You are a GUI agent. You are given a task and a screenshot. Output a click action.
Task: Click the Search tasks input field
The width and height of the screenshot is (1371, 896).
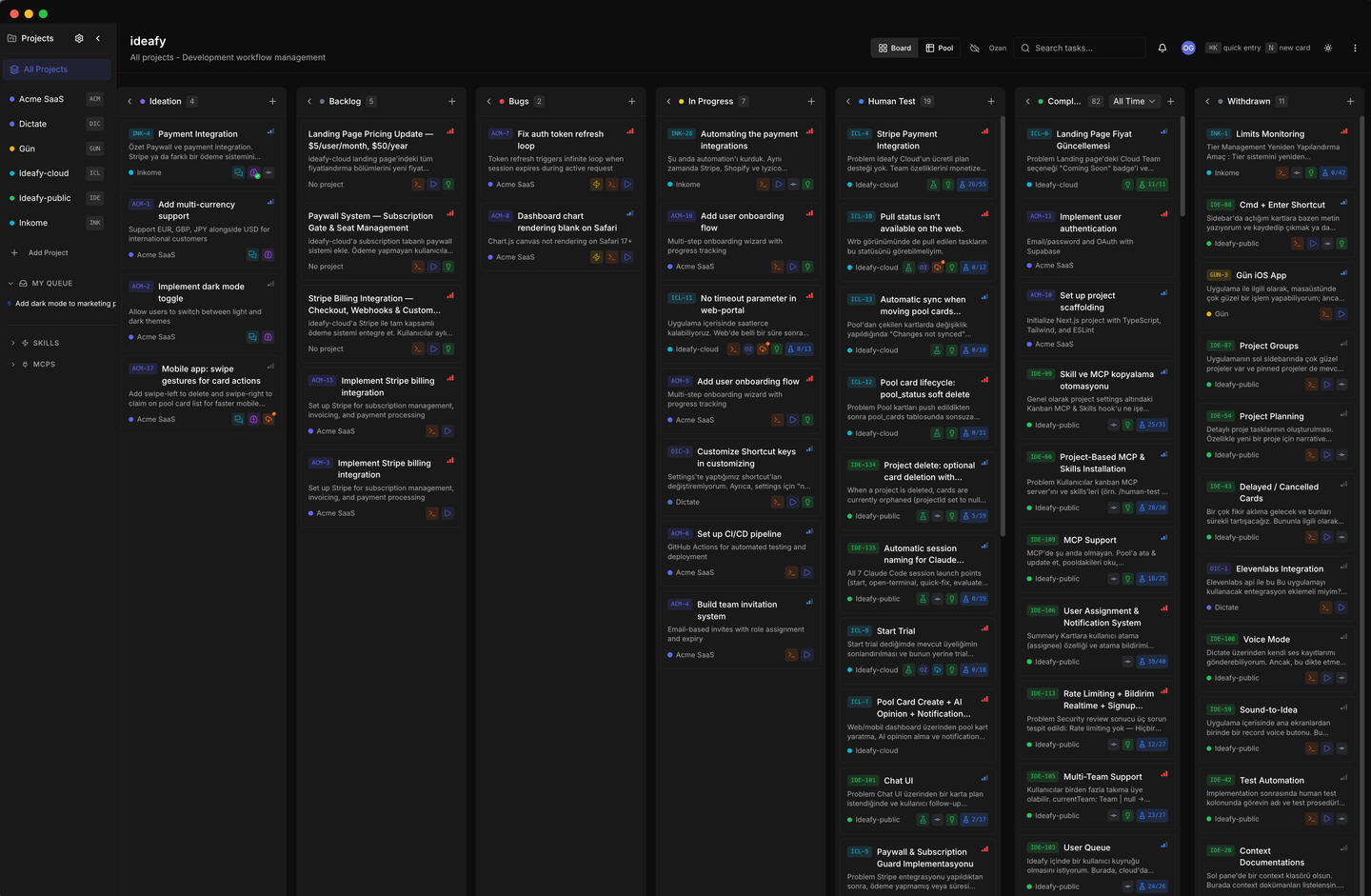coord(1079,48)
